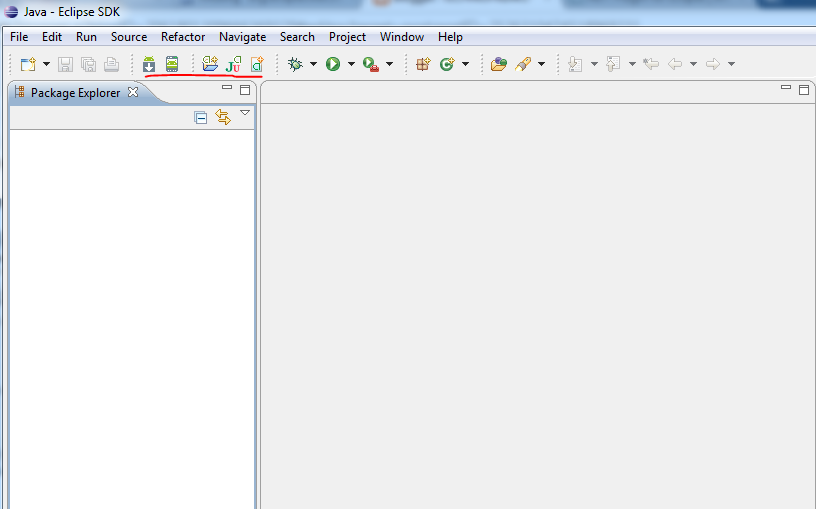Click the New wizard icon
Screen dimensions: 816x509
(28, 64)
